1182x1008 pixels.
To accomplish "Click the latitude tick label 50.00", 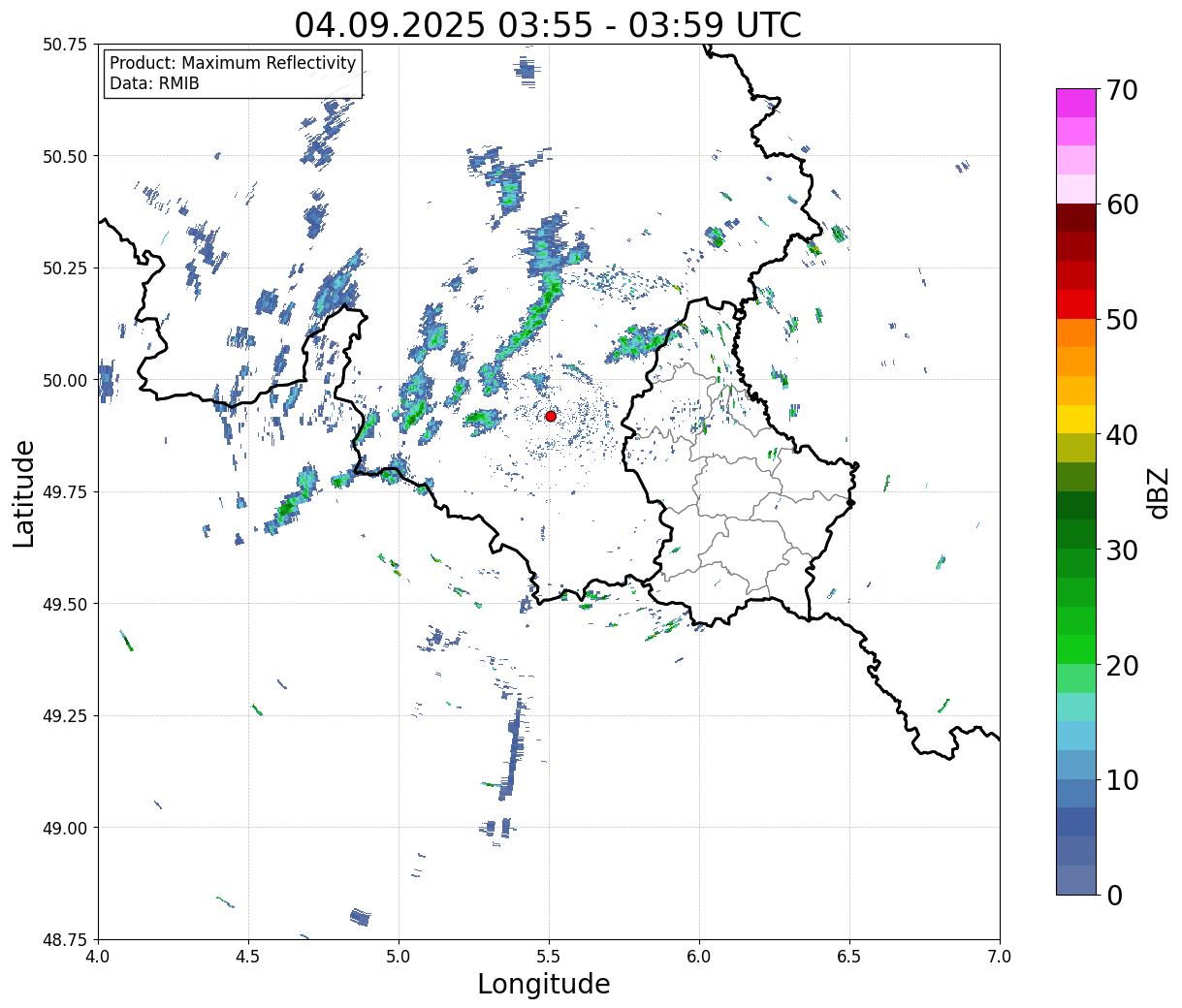I will tap(65, 380).
